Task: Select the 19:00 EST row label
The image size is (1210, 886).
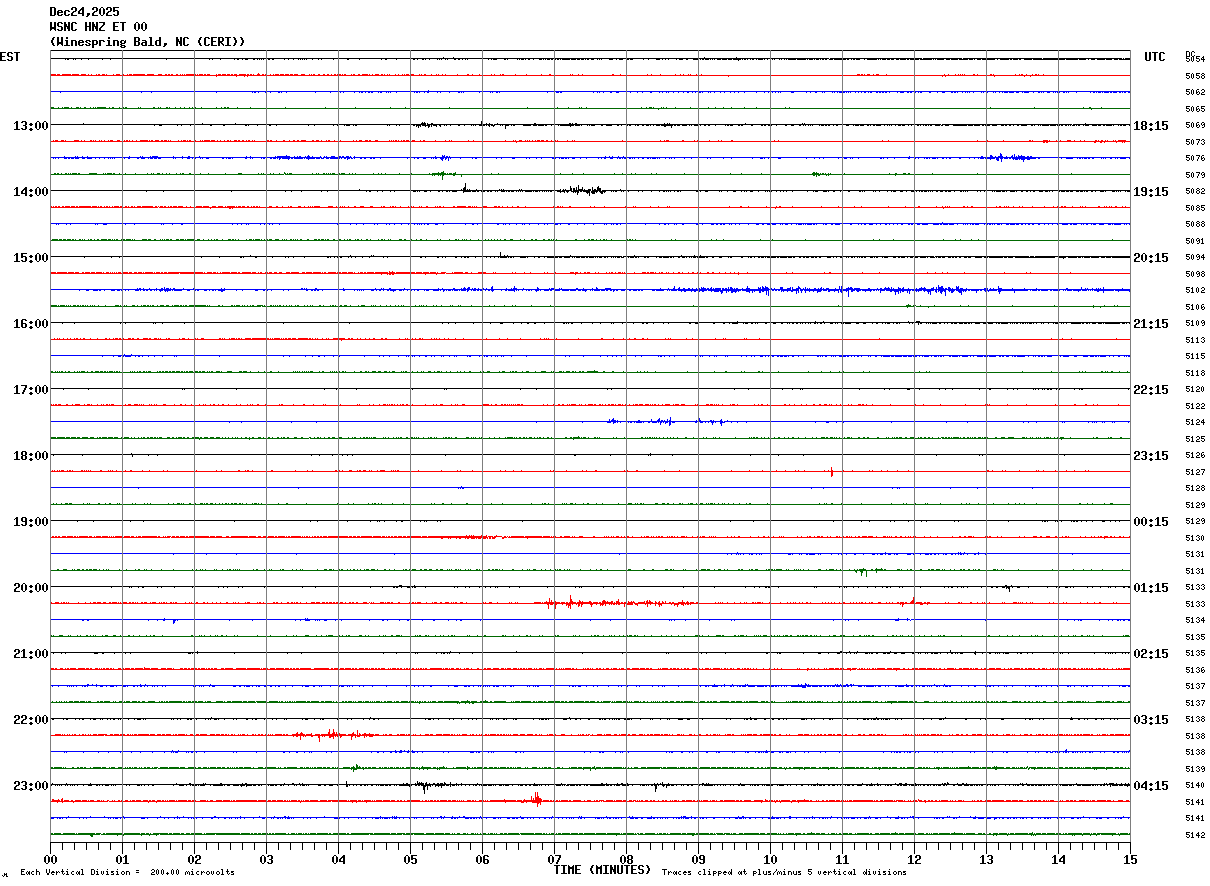Action: click(31, 522)
